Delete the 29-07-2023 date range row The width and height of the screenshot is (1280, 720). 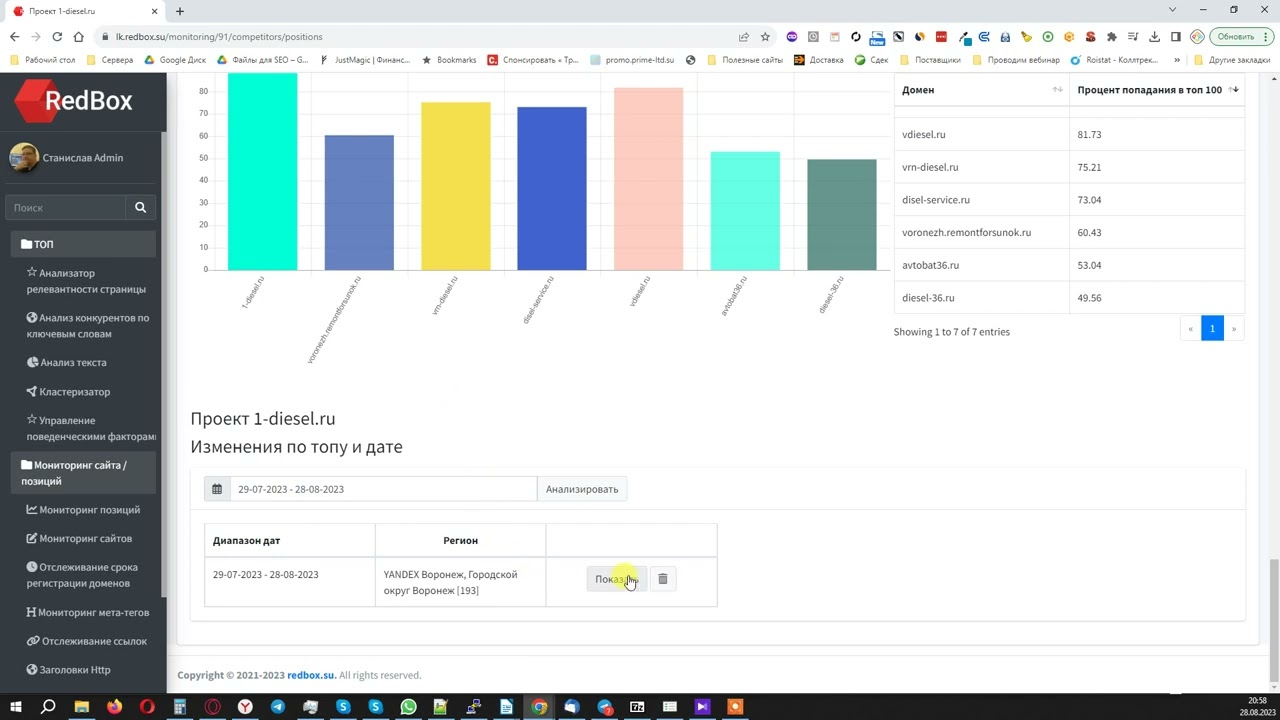(x=662, y=579)
